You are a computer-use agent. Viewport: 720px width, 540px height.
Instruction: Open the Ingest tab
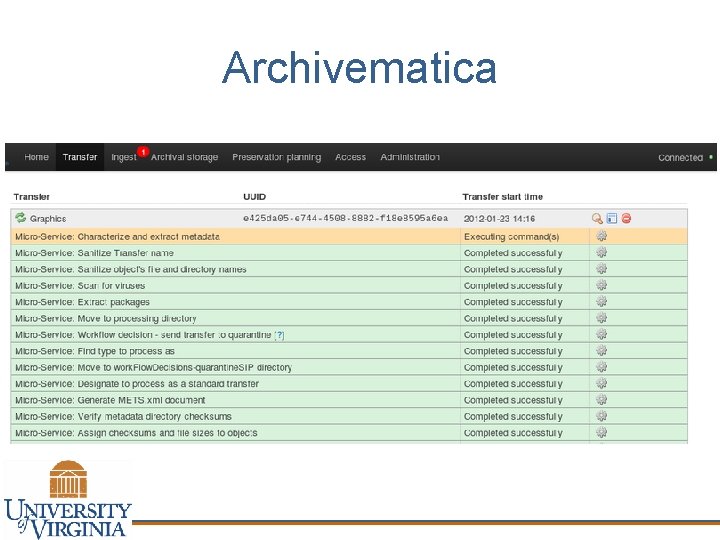pyautogui.click(x=124, y=157)
